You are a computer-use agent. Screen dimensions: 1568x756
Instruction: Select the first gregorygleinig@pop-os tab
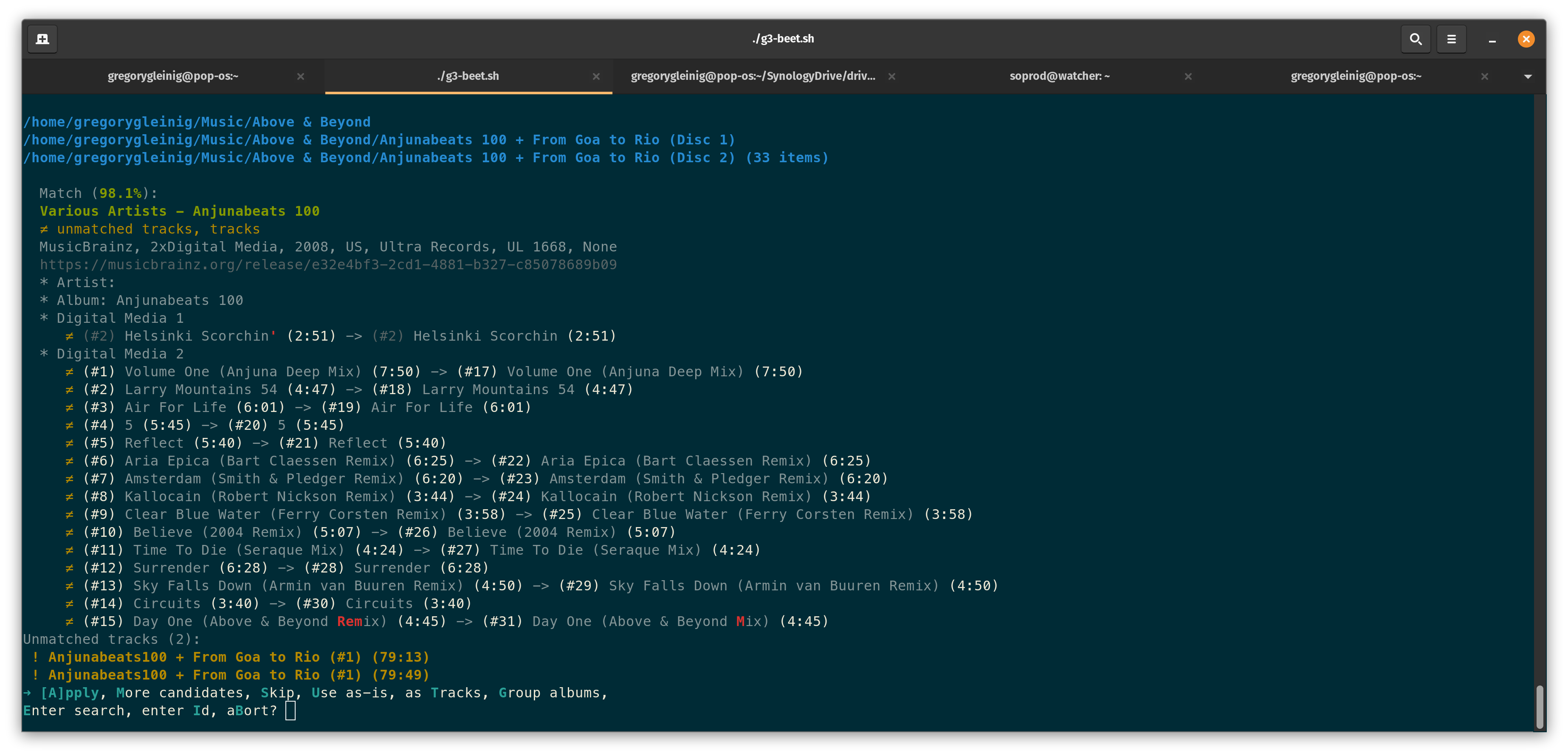(x=173, y=76)
